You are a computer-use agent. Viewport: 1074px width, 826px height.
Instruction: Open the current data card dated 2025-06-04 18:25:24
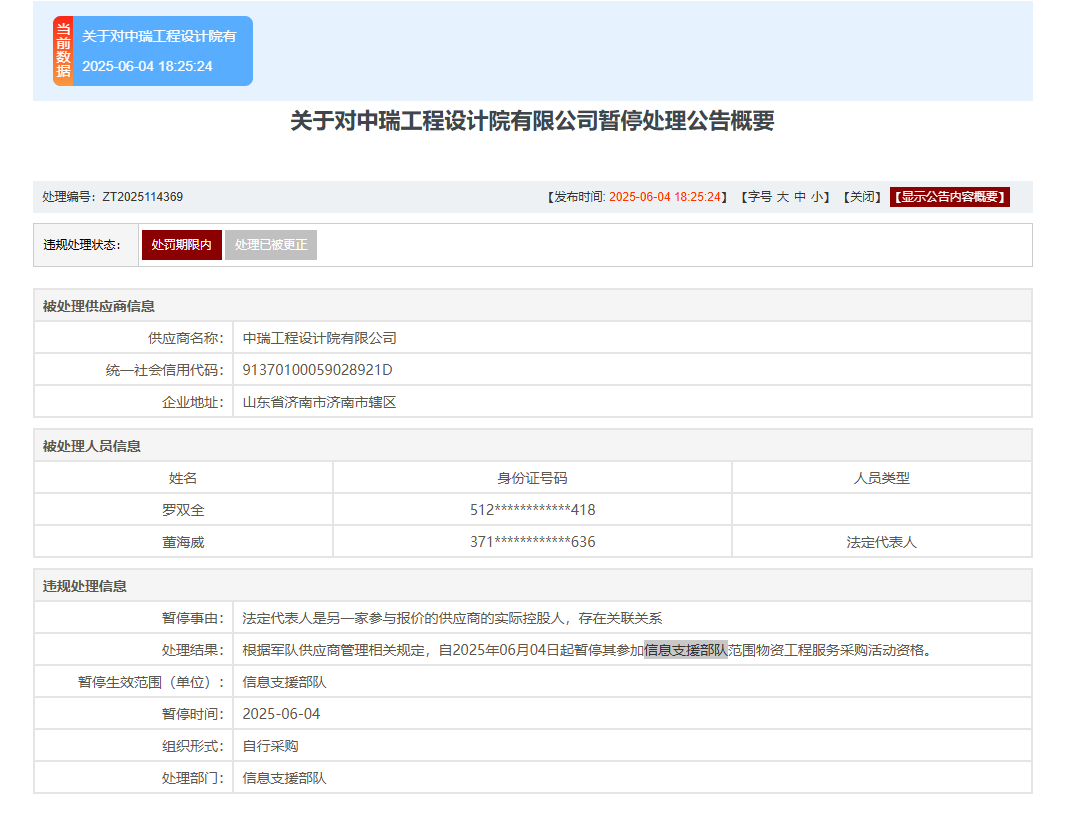tap(153, 51)
